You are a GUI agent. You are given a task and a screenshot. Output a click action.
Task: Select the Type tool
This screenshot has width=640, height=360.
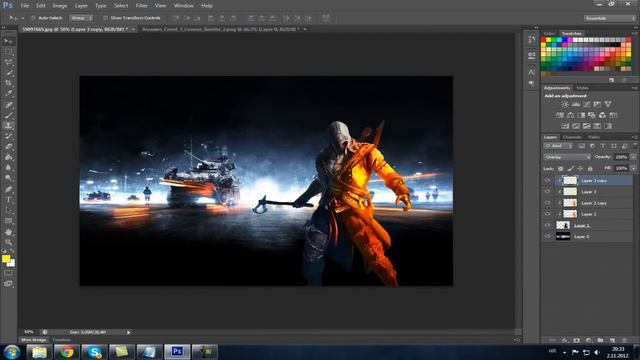pos(8,200)
